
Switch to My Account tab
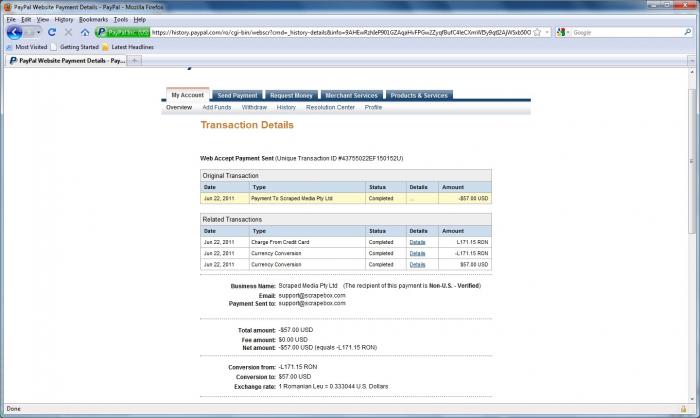coord(188,95)
